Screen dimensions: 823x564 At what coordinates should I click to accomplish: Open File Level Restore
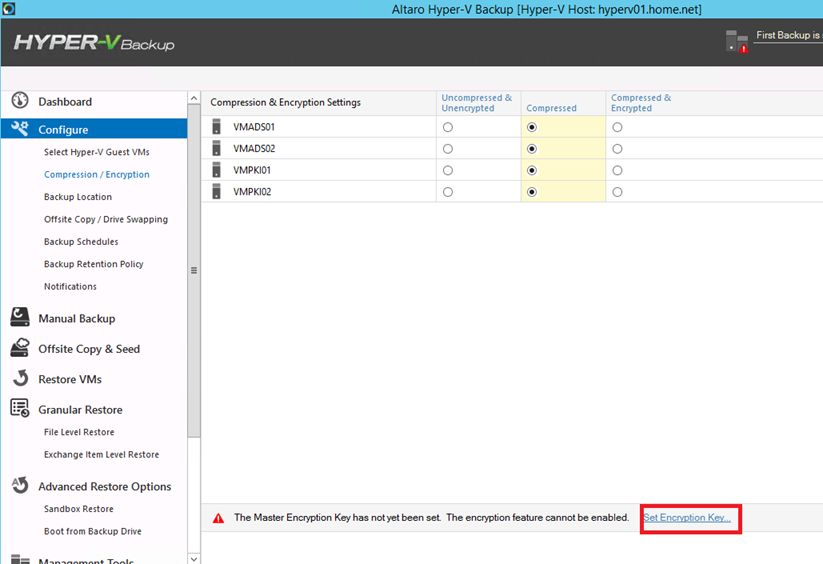tap(79, 432)
